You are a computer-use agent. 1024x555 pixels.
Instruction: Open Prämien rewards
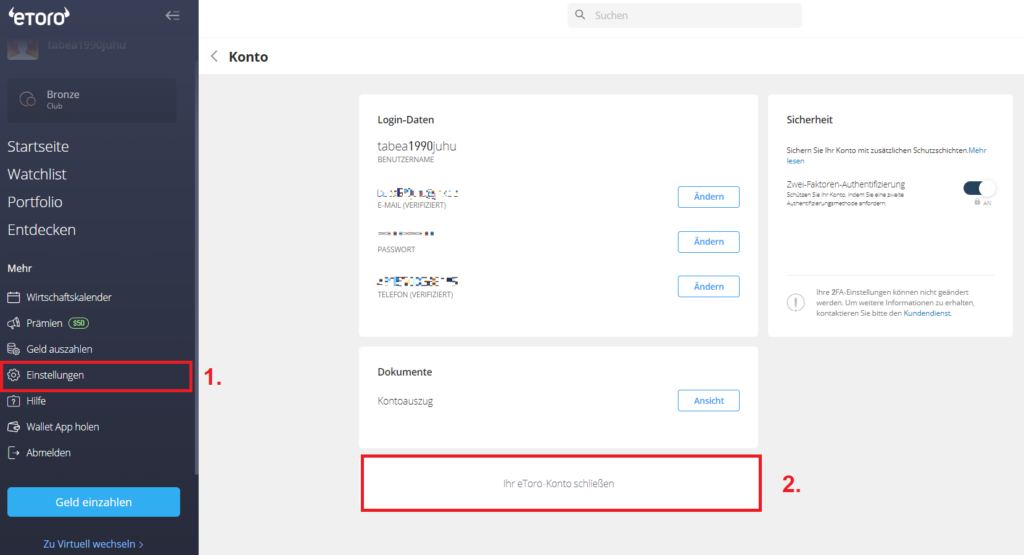click(44, 323)
